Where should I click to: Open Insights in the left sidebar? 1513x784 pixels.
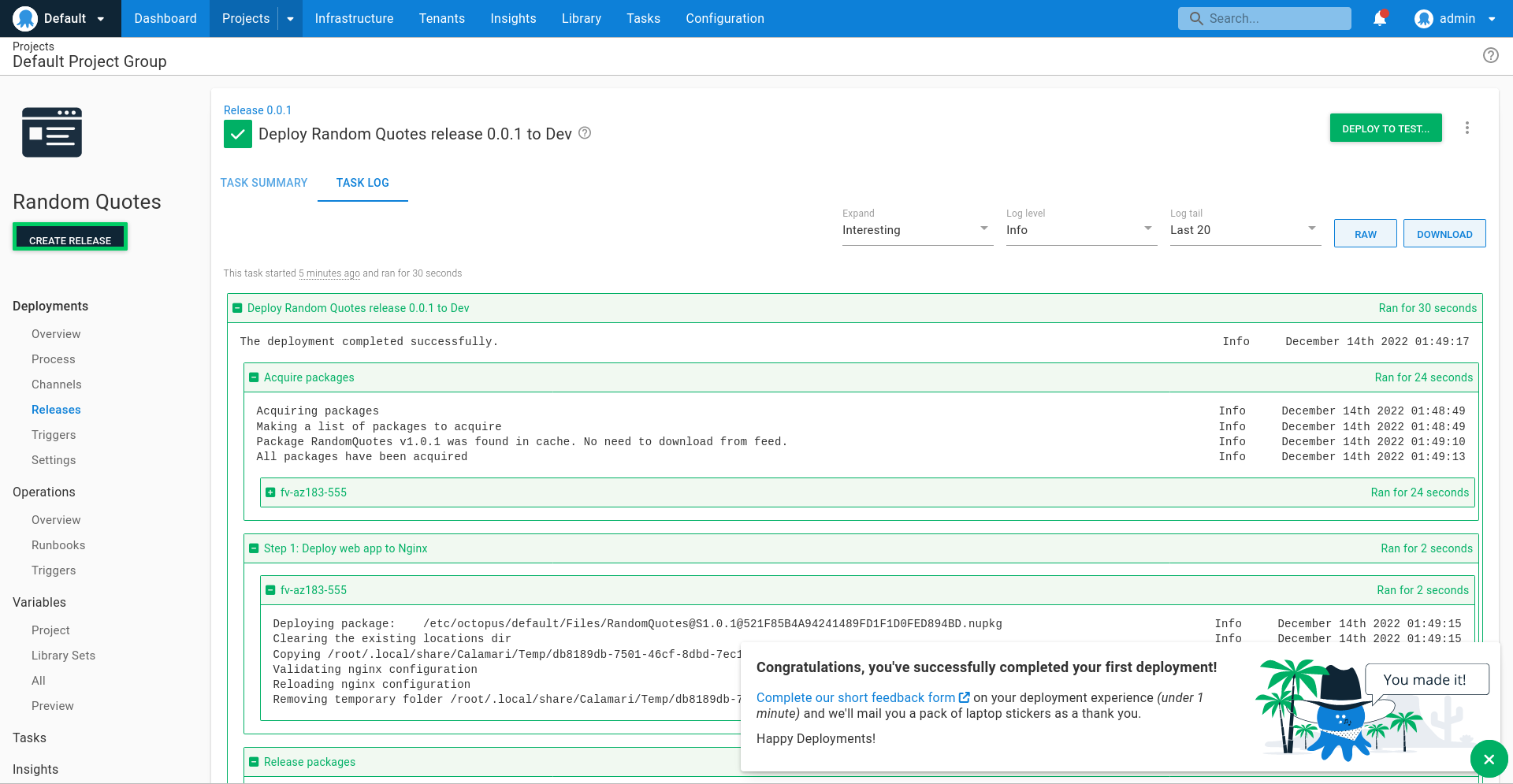(x=35, y=769)
